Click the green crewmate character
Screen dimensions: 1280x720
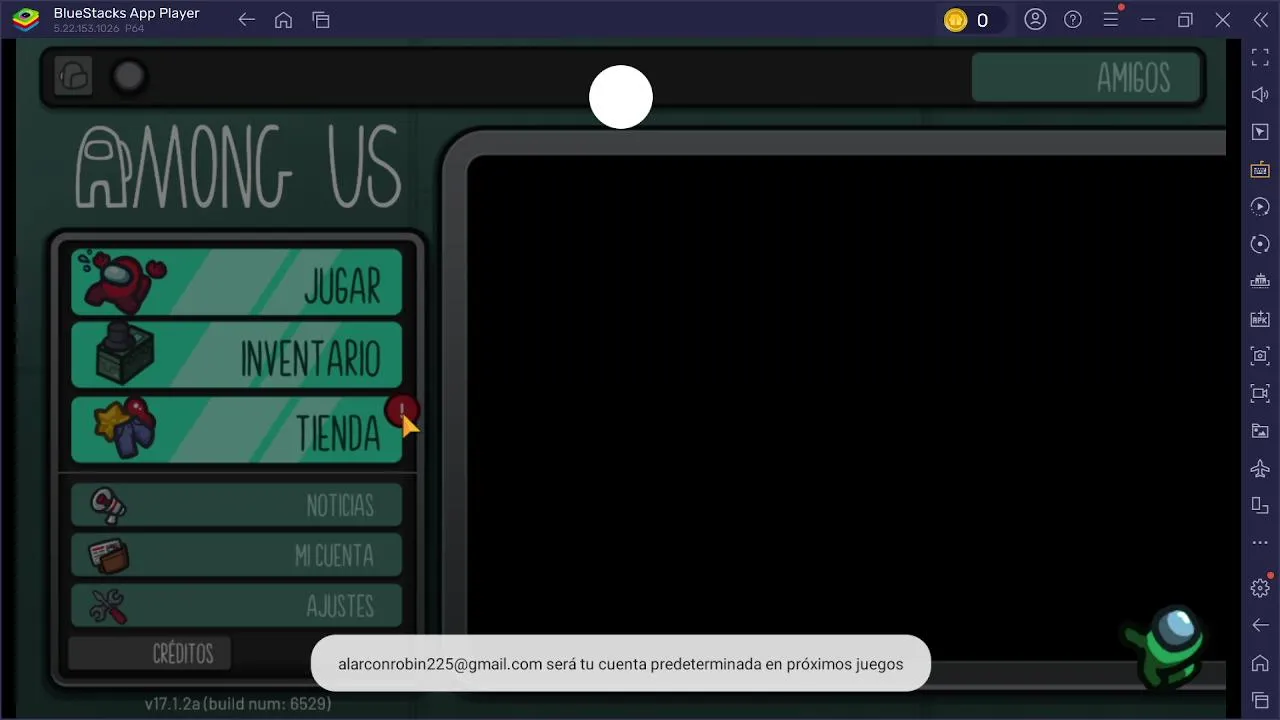point(1165,645)
